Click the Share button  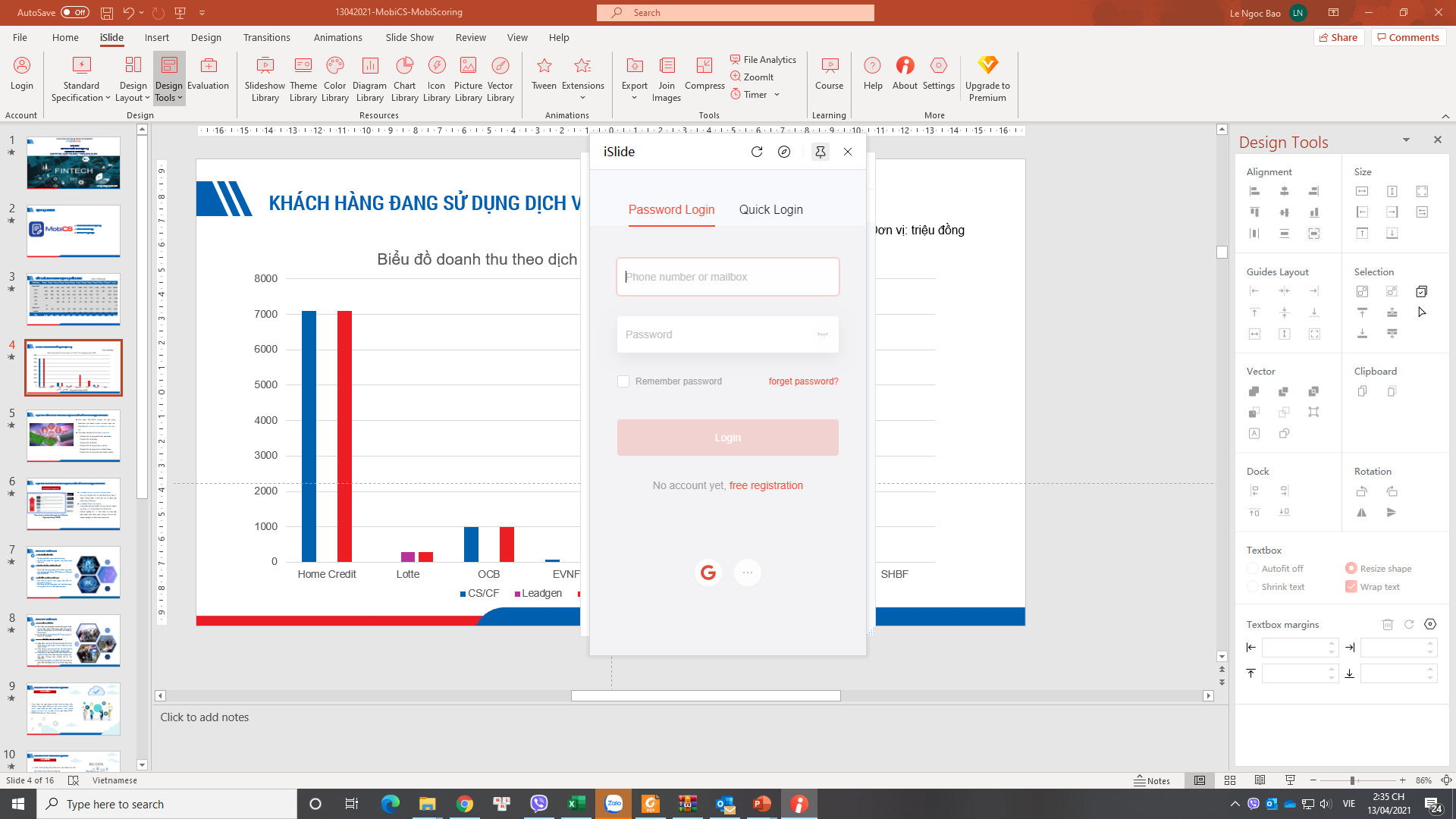tap(1338, 37)
